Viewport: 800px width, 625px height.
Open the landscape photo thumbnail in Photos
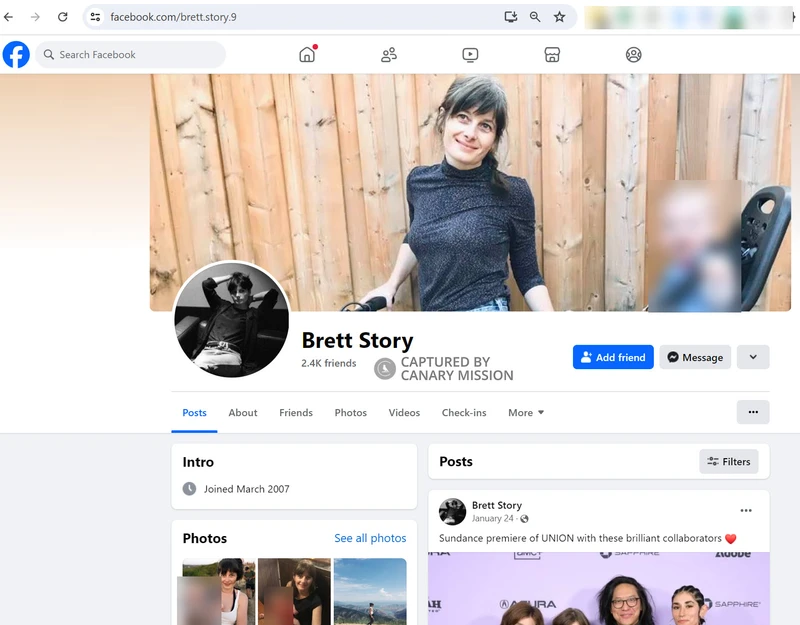[x=370, y=591]
